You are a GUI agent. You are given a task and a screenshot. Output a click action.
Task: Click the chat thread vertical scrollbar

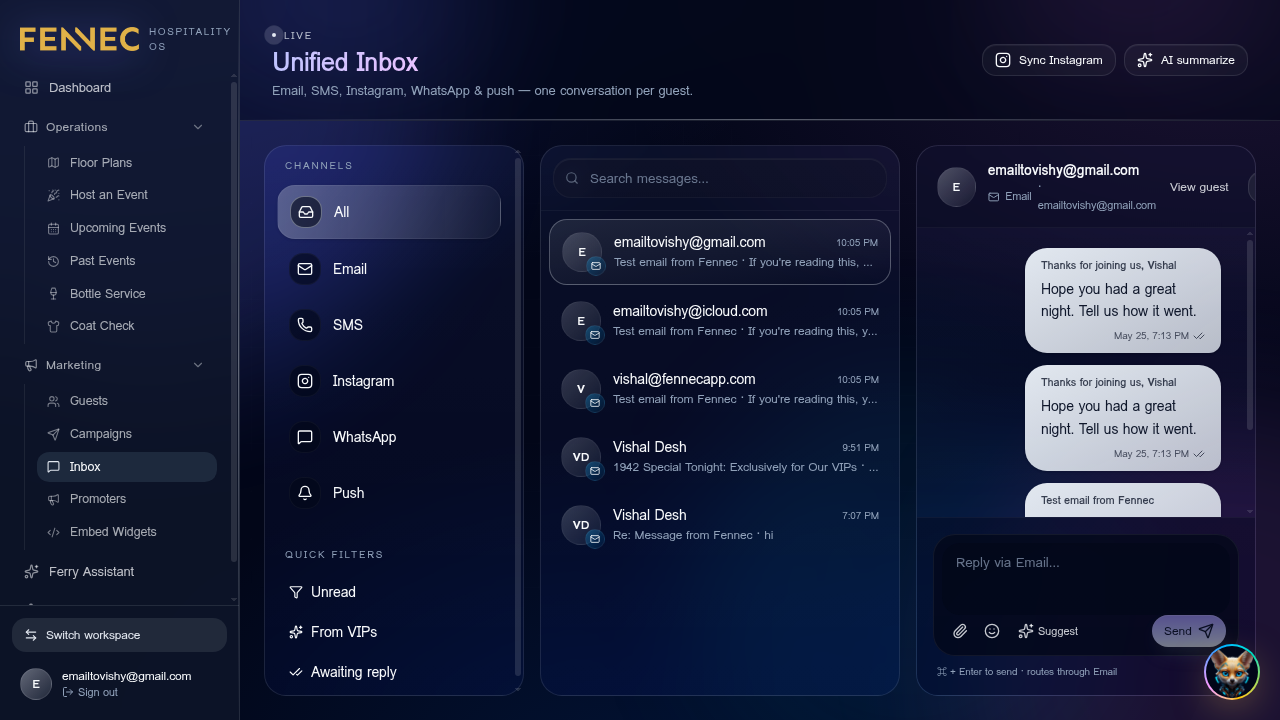[1250, 333]
